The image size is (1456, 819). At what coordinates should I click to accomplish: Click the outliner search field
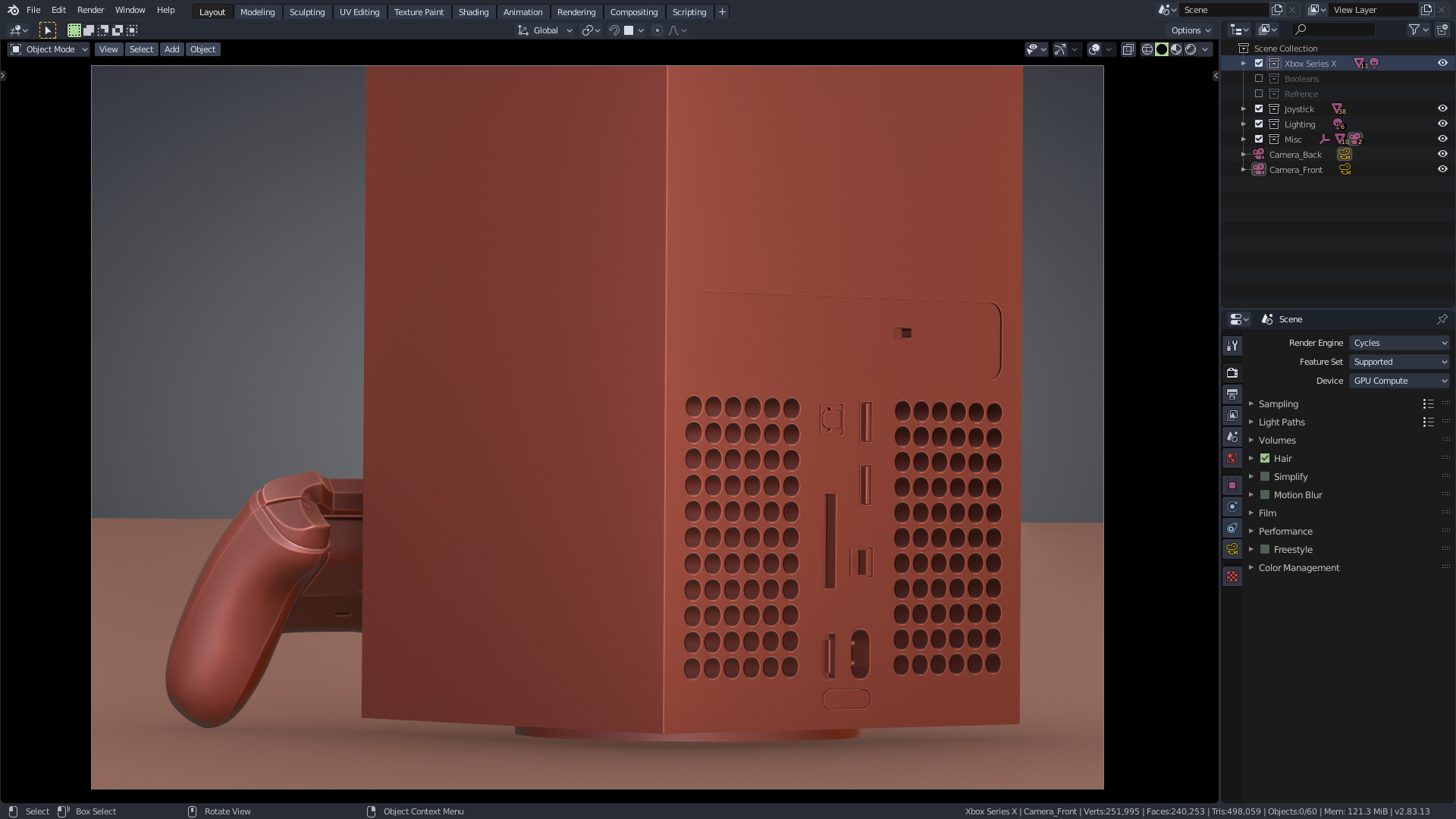1338,29
